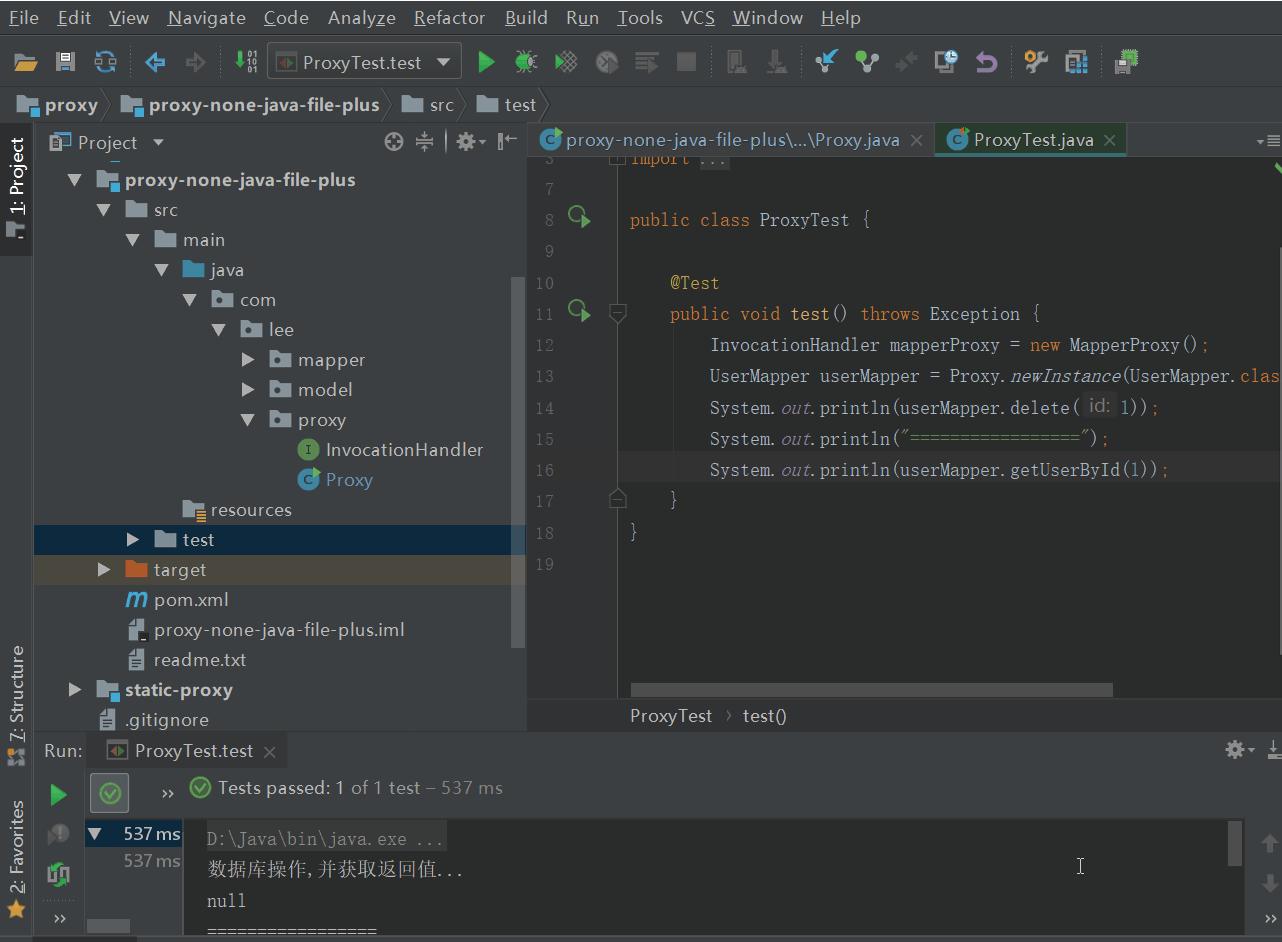Start Debug with the bug icon
Image resolution: width=1282 pixels, height=942 pixels.
[x=526, y=62]
